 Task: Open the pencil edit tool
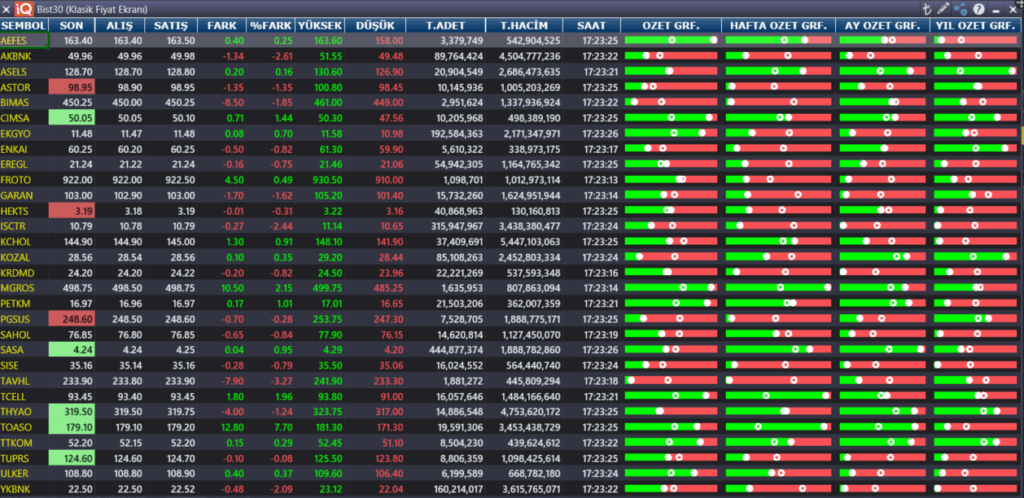[x=943, y=9]
